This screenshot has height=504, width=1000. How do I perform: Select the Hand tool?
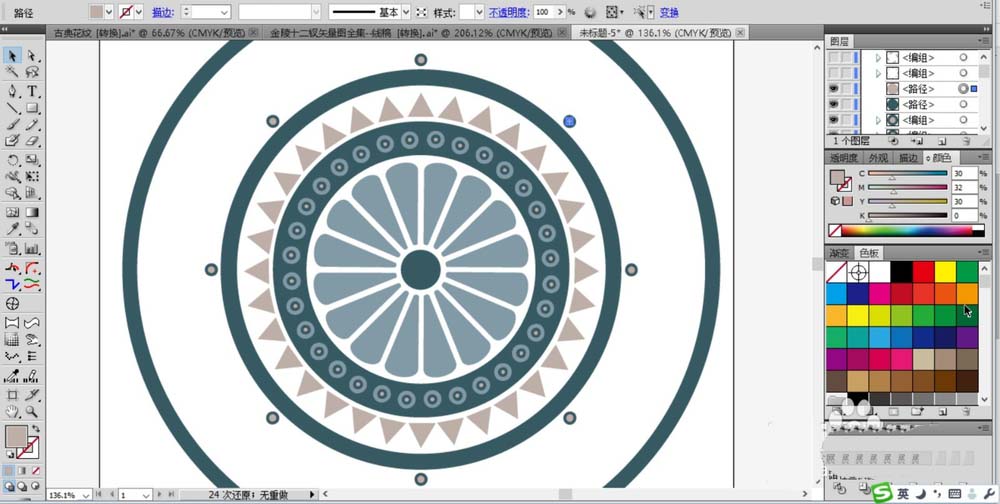[x=12, y=411]
